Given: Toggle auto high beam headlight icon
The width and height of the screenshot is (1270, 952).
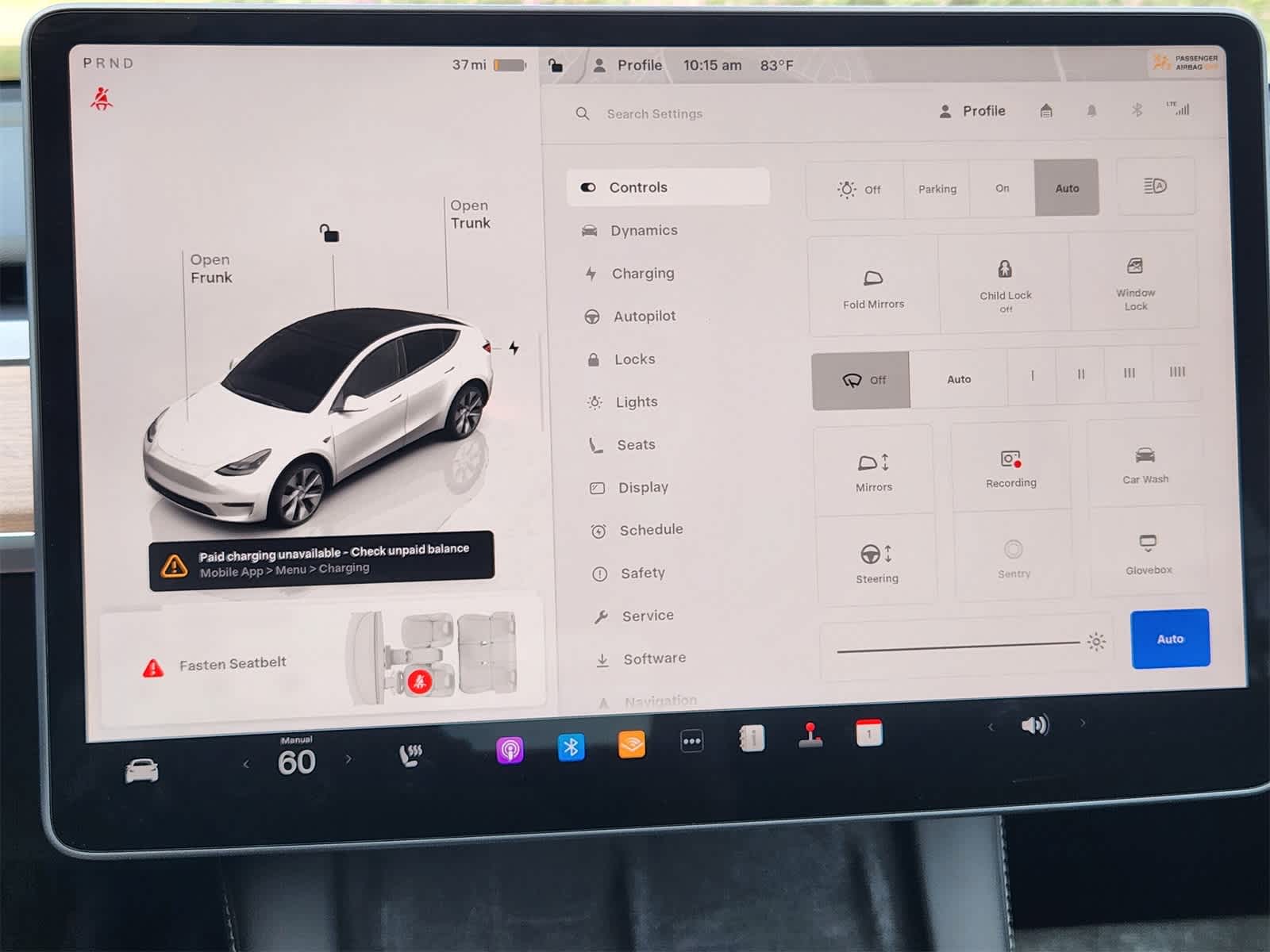Looking at the screenshot, I should click(x=1155, y=186).
